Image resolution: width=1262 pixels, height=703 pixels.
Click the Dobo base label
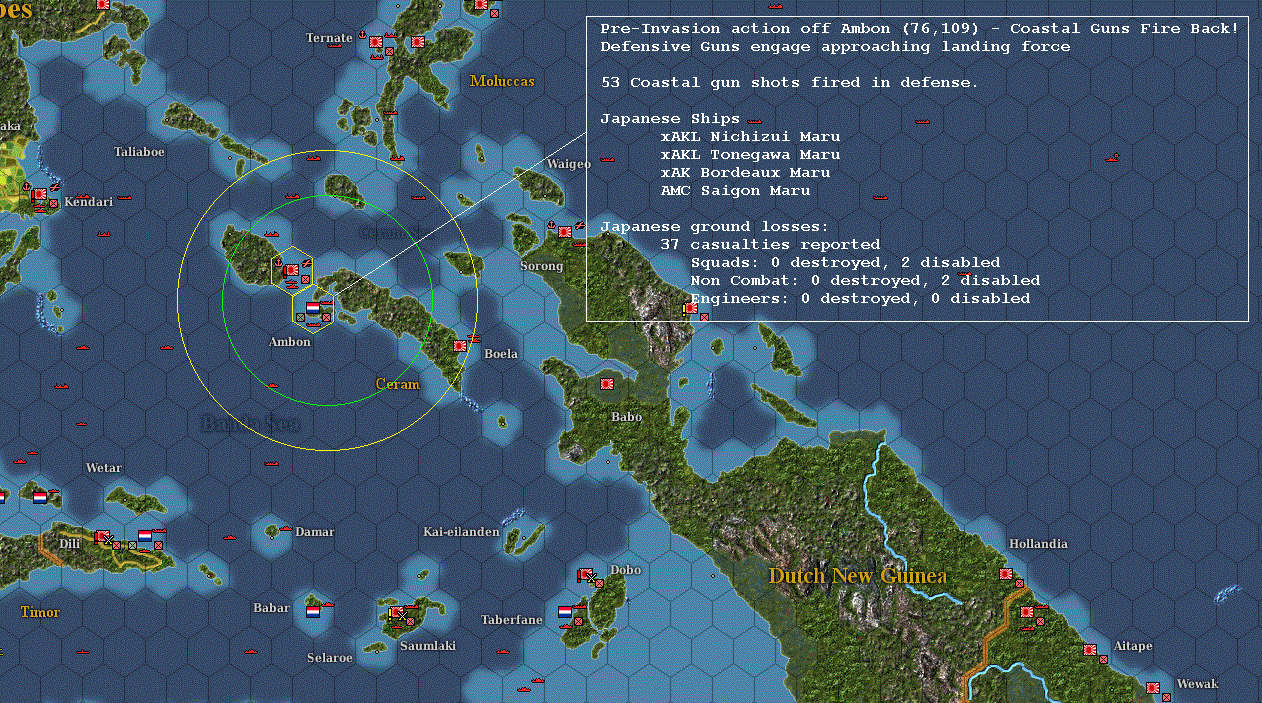(x=625, y=570)
